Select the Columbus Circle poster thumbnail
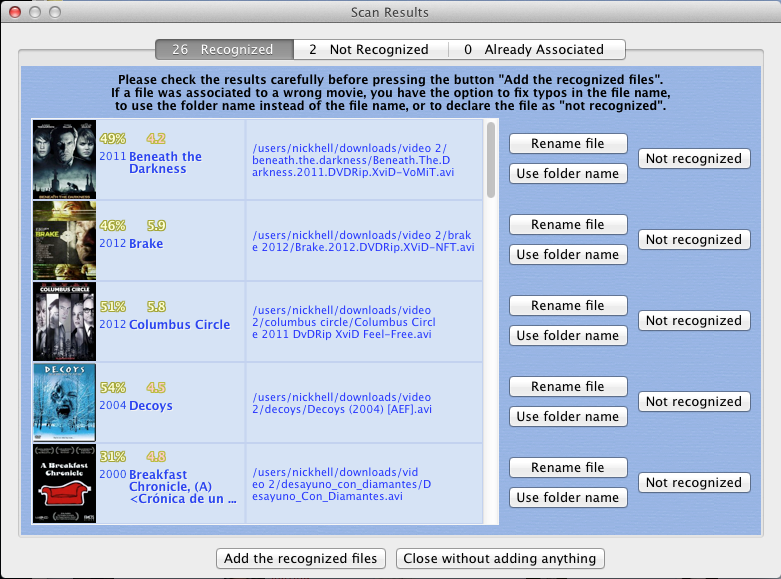 click(64, 321)
